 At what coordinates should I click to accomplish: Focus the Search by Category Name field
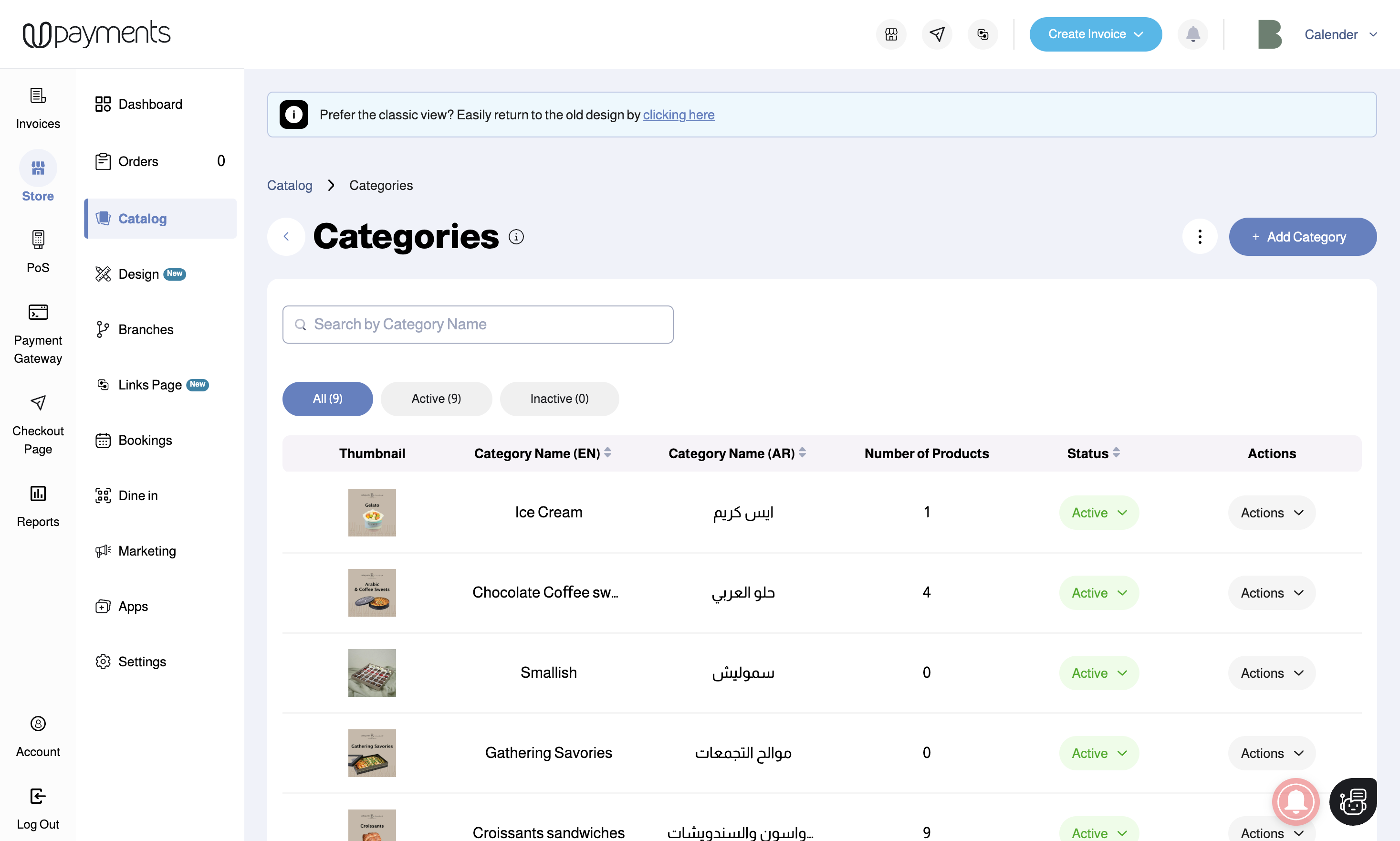point(478,324)
